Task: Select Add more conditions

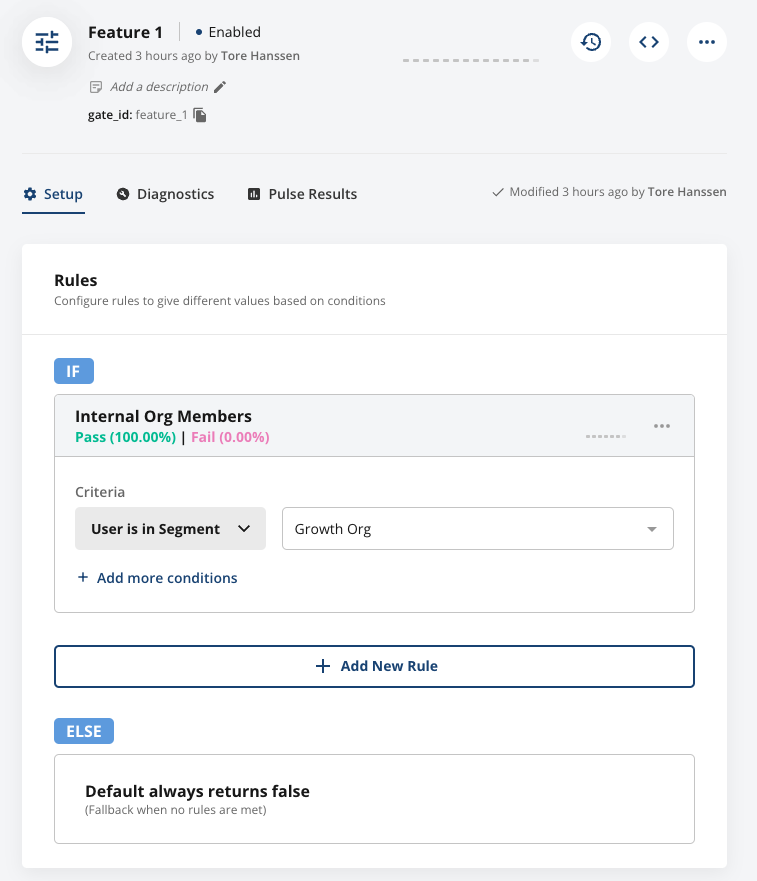Action: tap(158, 578)
